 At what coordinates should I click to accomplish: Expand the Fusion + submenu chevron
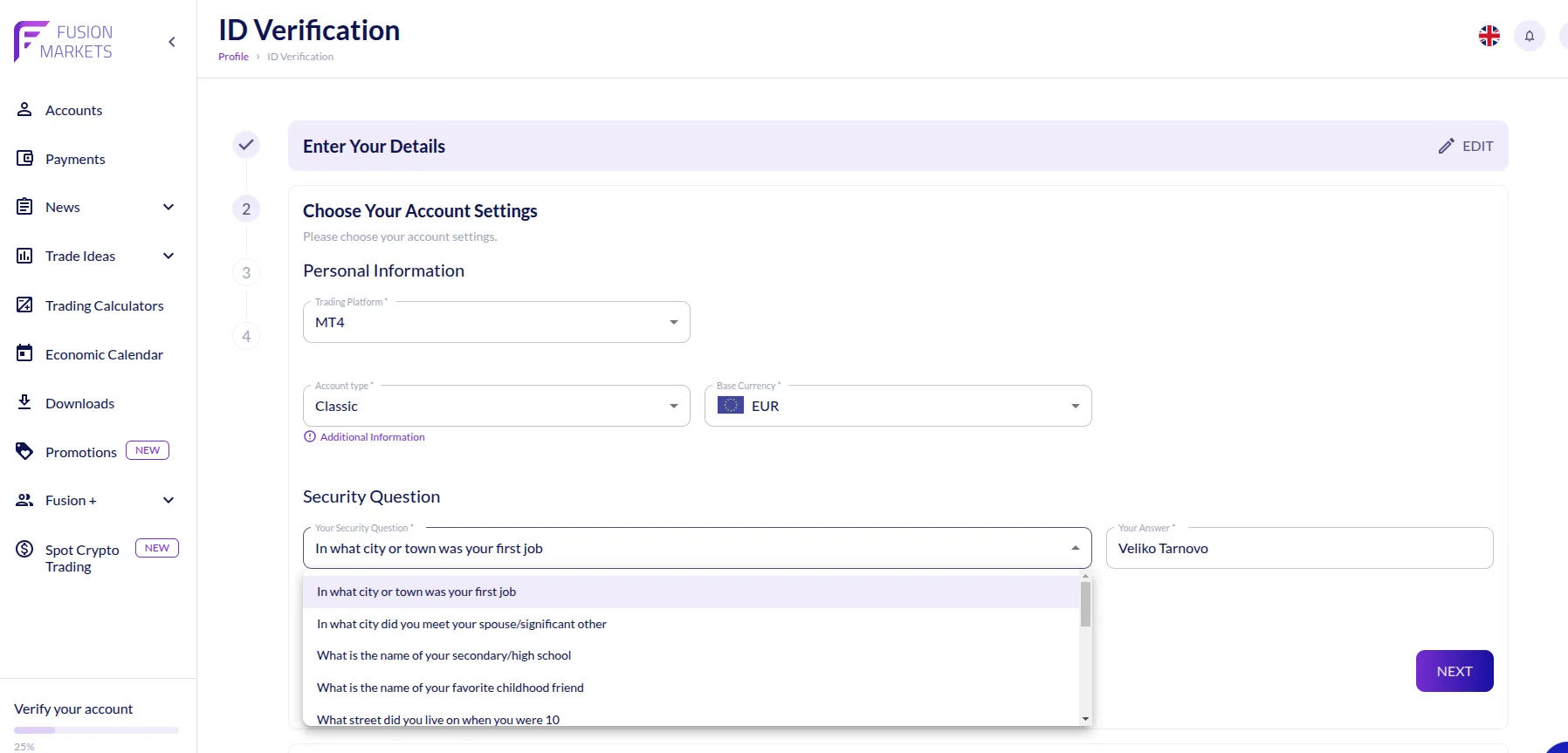168,500
